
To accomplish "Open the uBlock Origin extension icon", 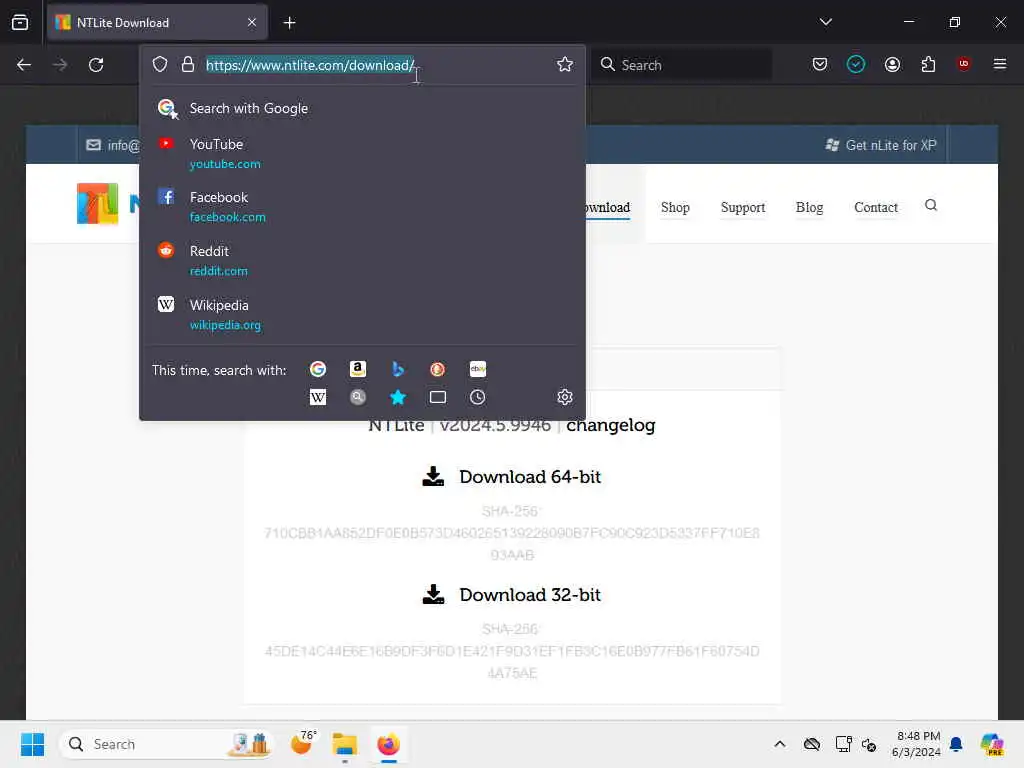I will pyautogui.click(x=963, y=64).
